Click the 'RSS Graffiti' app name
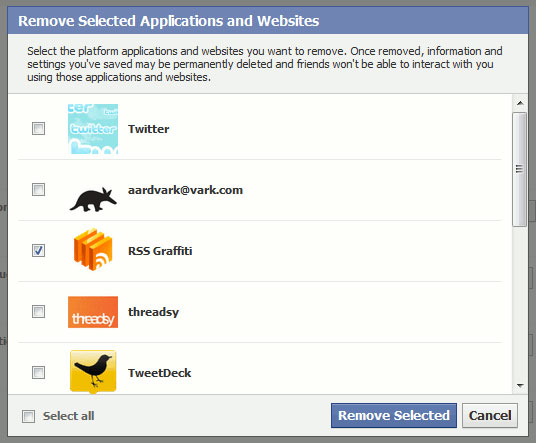The height and width of the screenshot is (443, 536). pyautogui.click(x=160, y=251)
